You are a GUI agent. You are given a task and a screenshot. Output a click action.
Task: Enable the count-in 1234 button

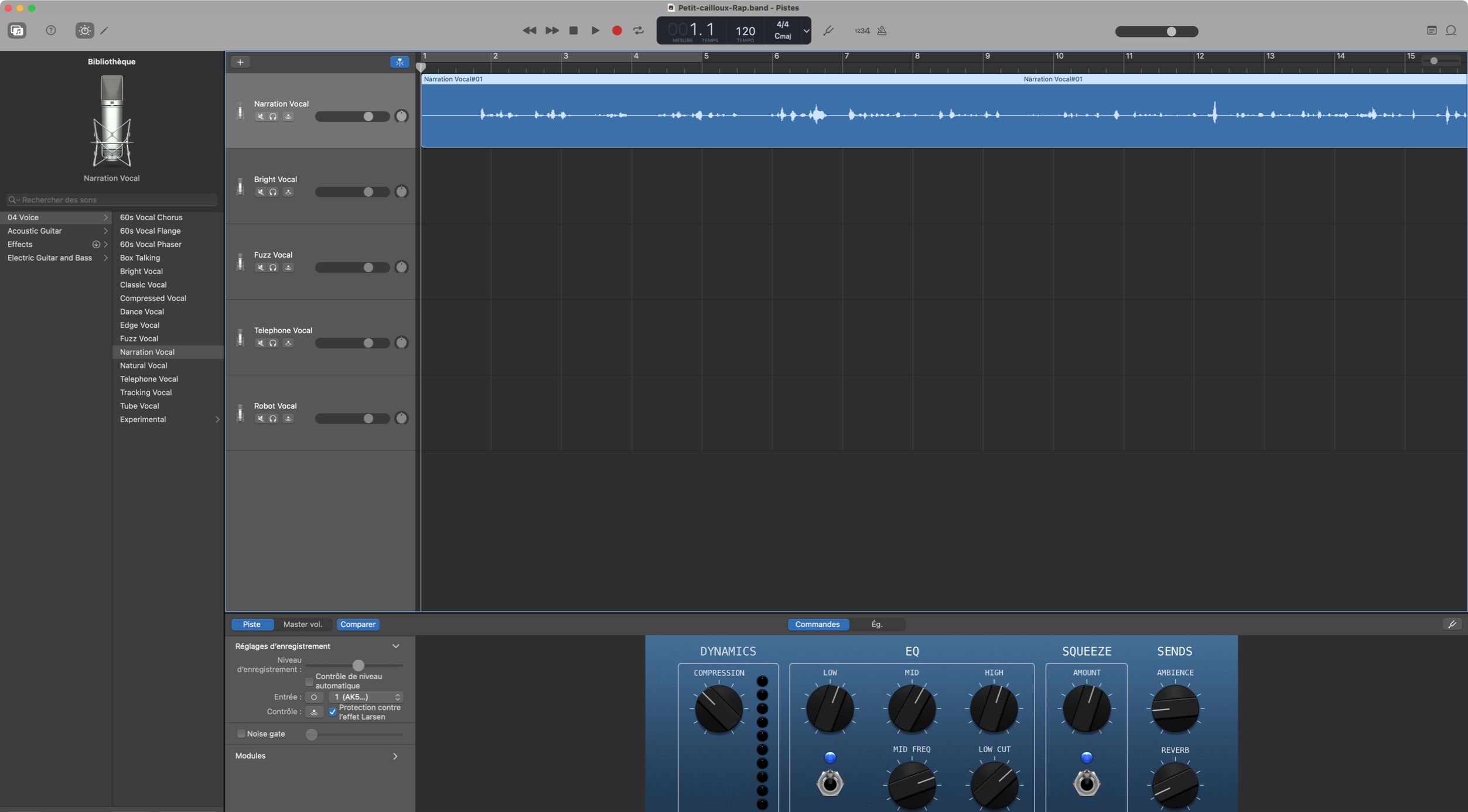(862, 30)
